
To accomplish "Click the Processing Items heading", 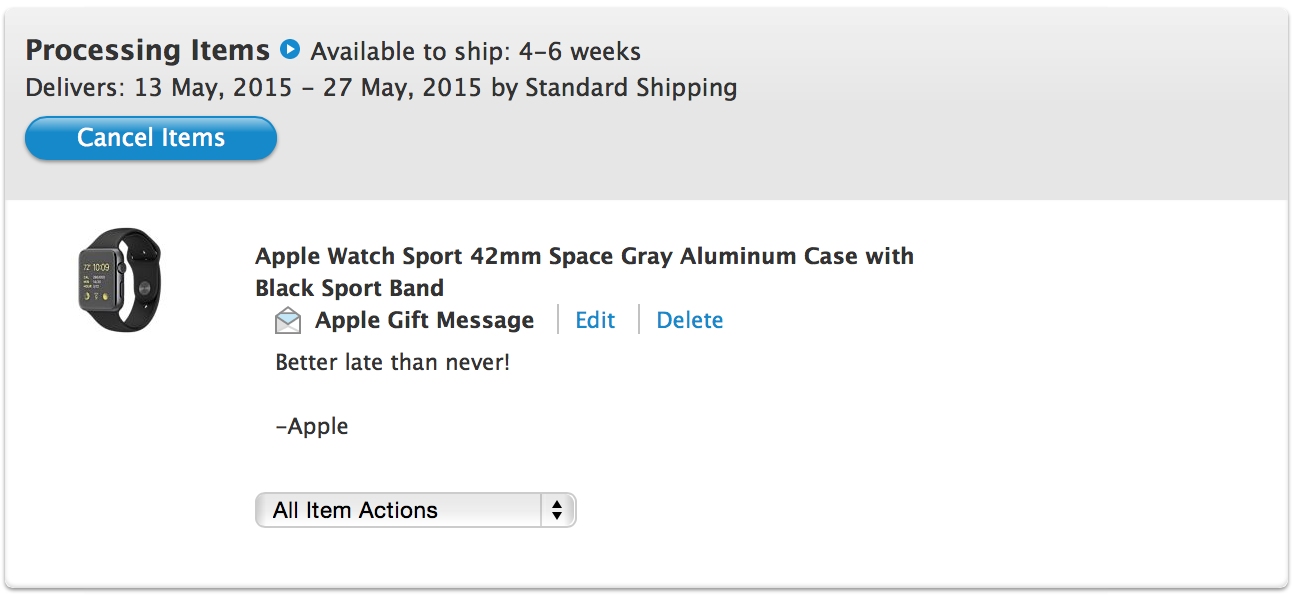I will tap(148, 50).
